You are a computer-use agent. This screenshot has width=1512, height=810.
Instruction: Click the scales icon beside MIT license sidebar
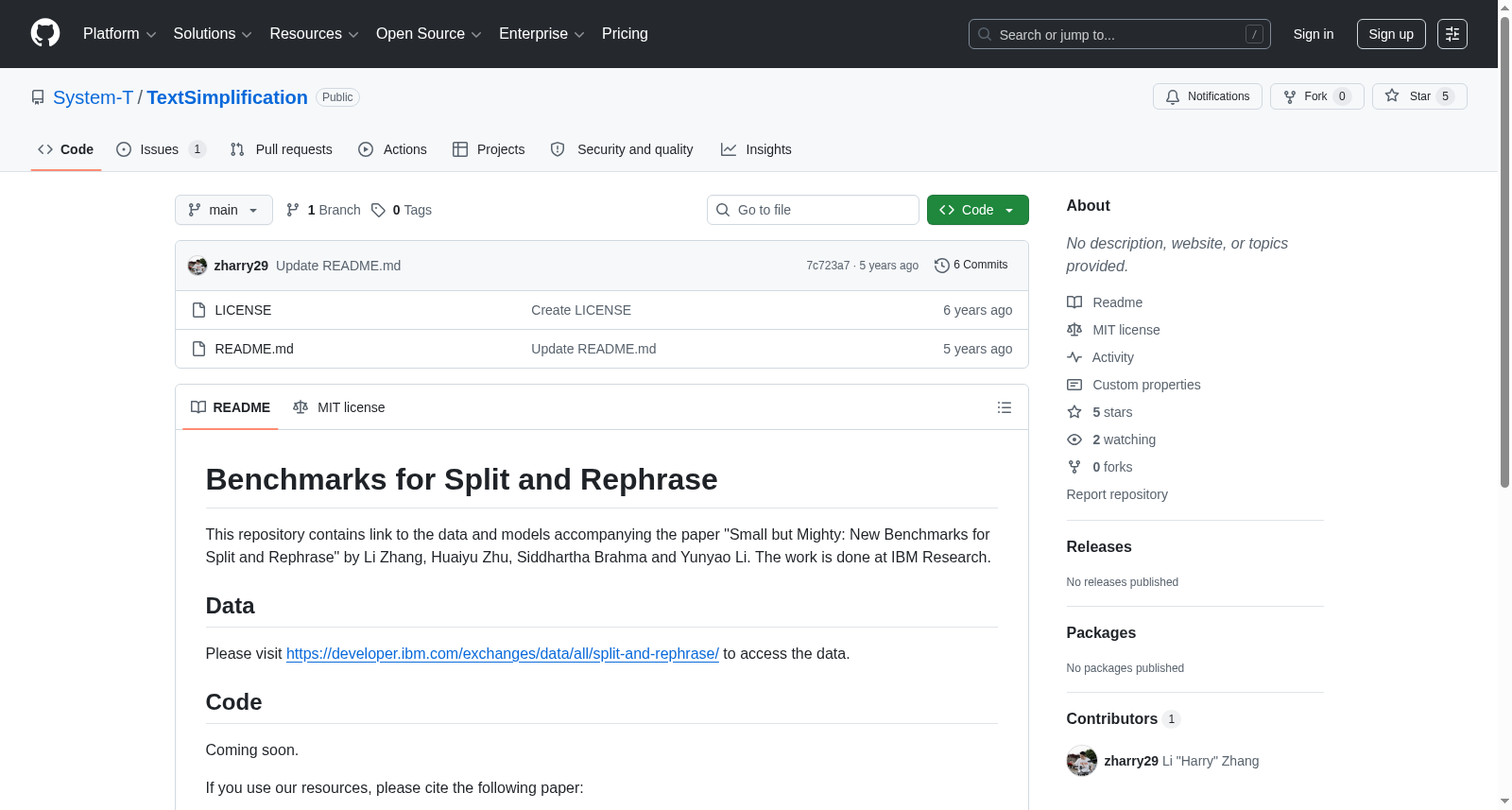(1074, 330)
